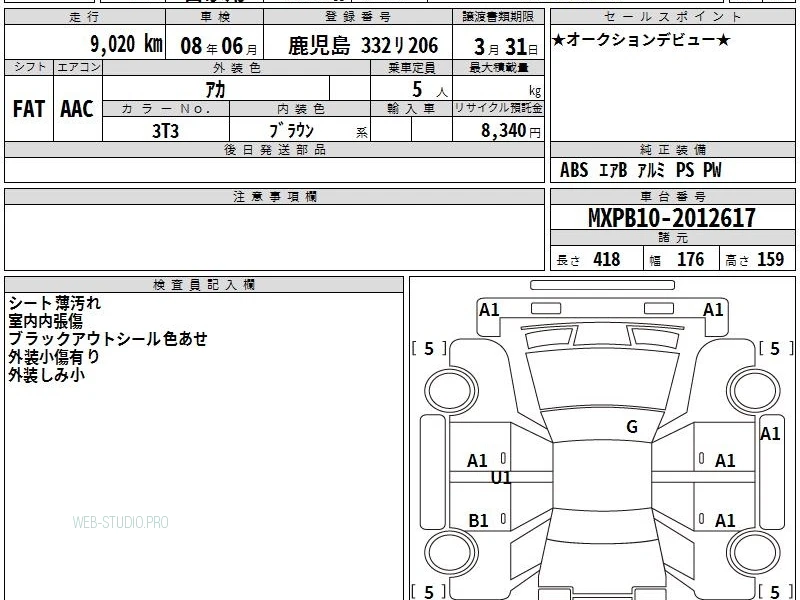Select inspector note 外装小傷有り
800x600 pixels.
point(54,357)
